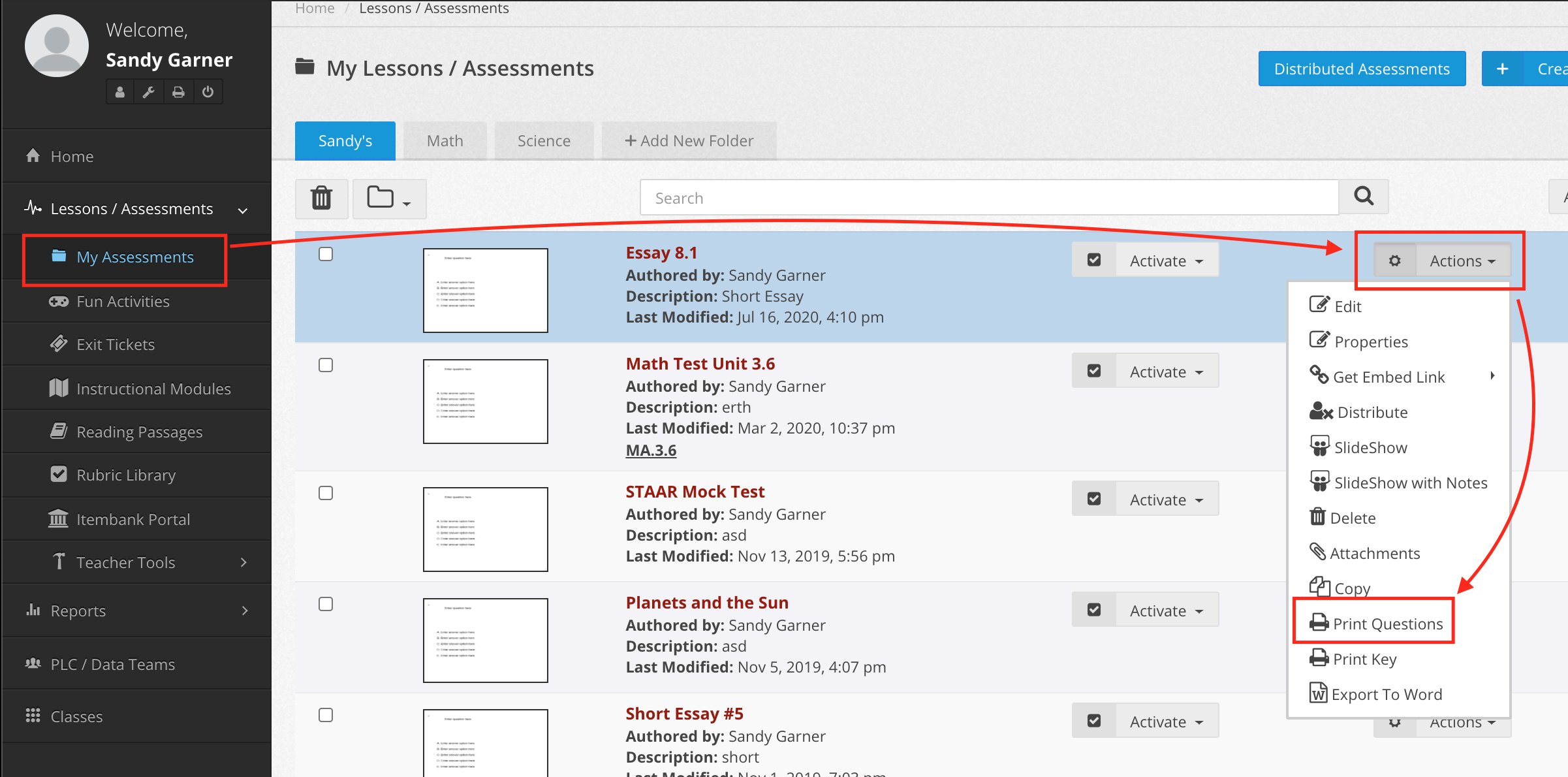
Task: Open the user profile icon
Action: pyautogui.click(x=119, y=91)
